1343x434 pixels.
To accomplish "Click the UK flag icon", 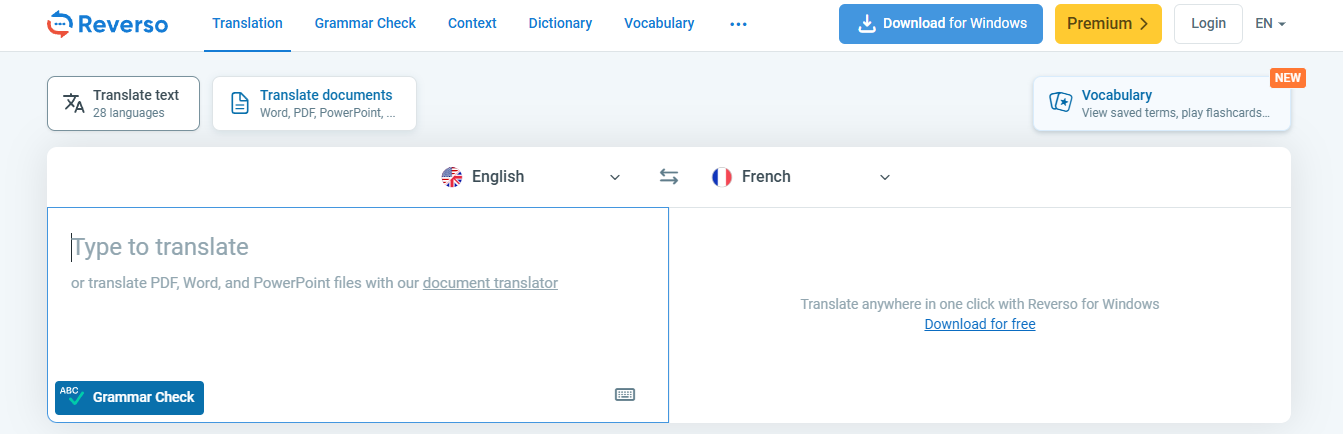I will point(452,177).
